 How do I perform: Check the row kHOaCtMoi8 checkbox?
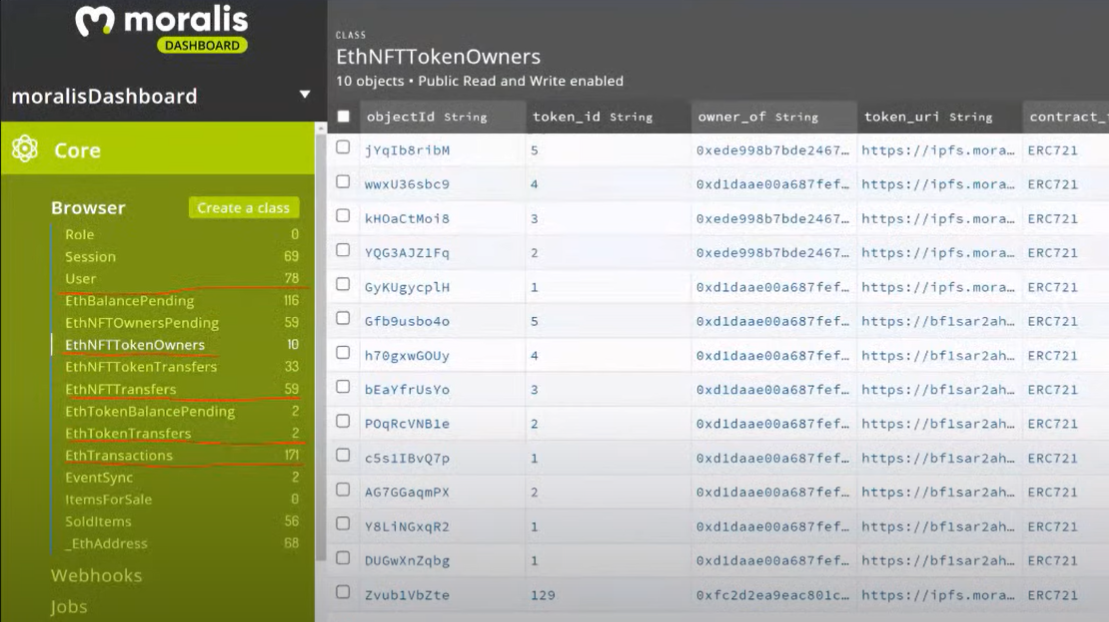click(343, 216)
